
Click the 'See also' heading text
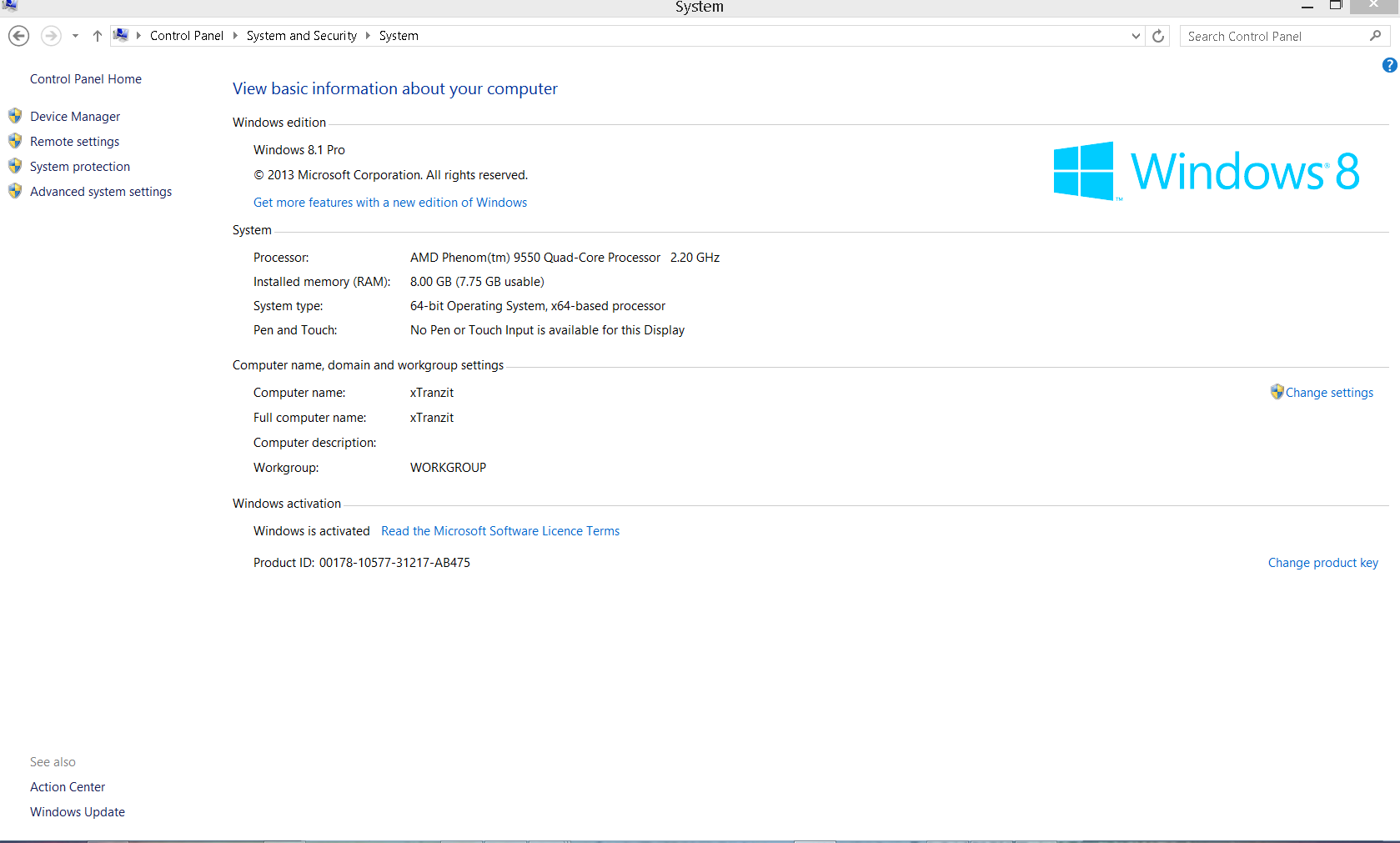coord(53,762)
